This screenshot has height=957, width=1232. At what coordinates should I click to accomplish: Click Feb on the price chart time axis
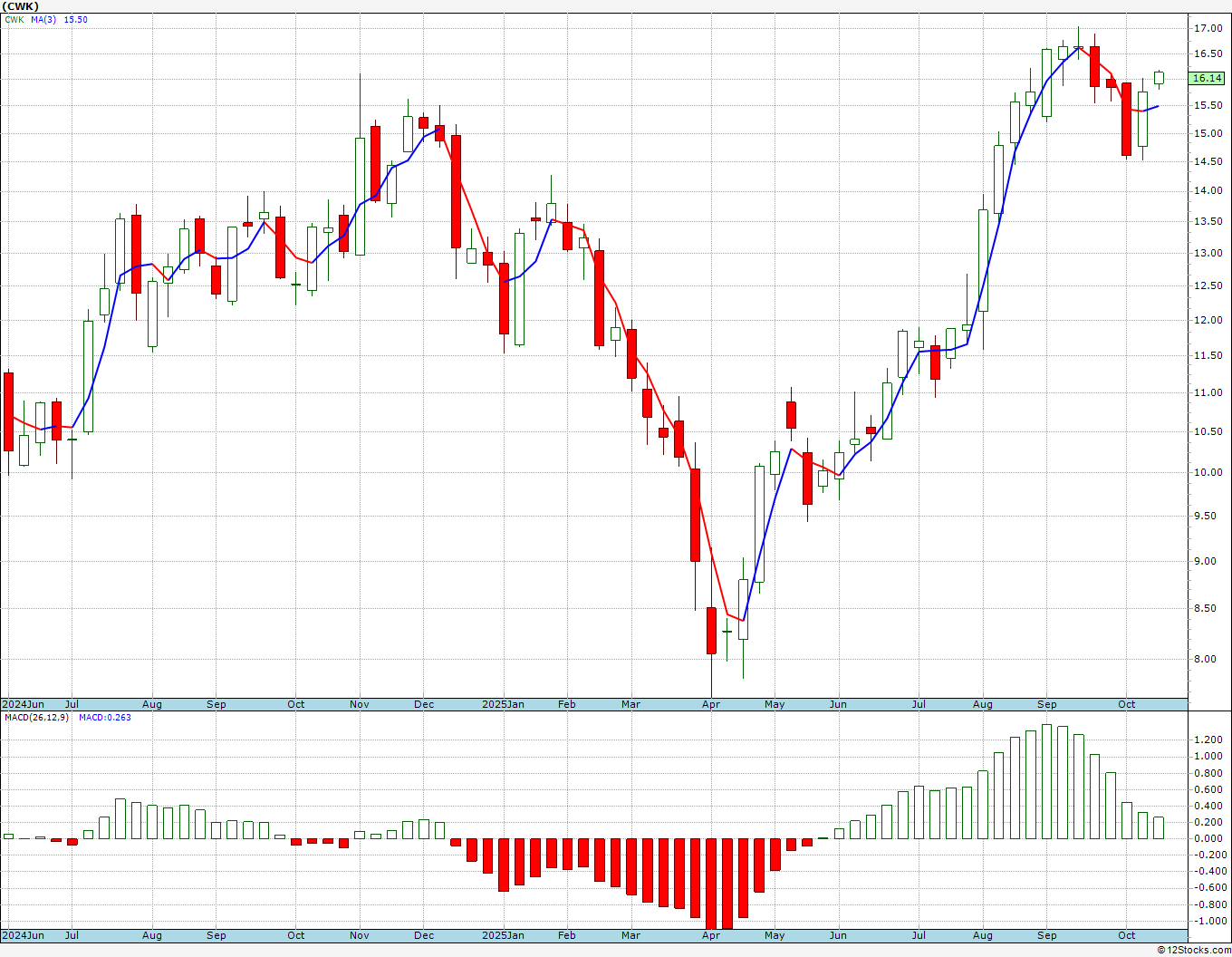566,704
